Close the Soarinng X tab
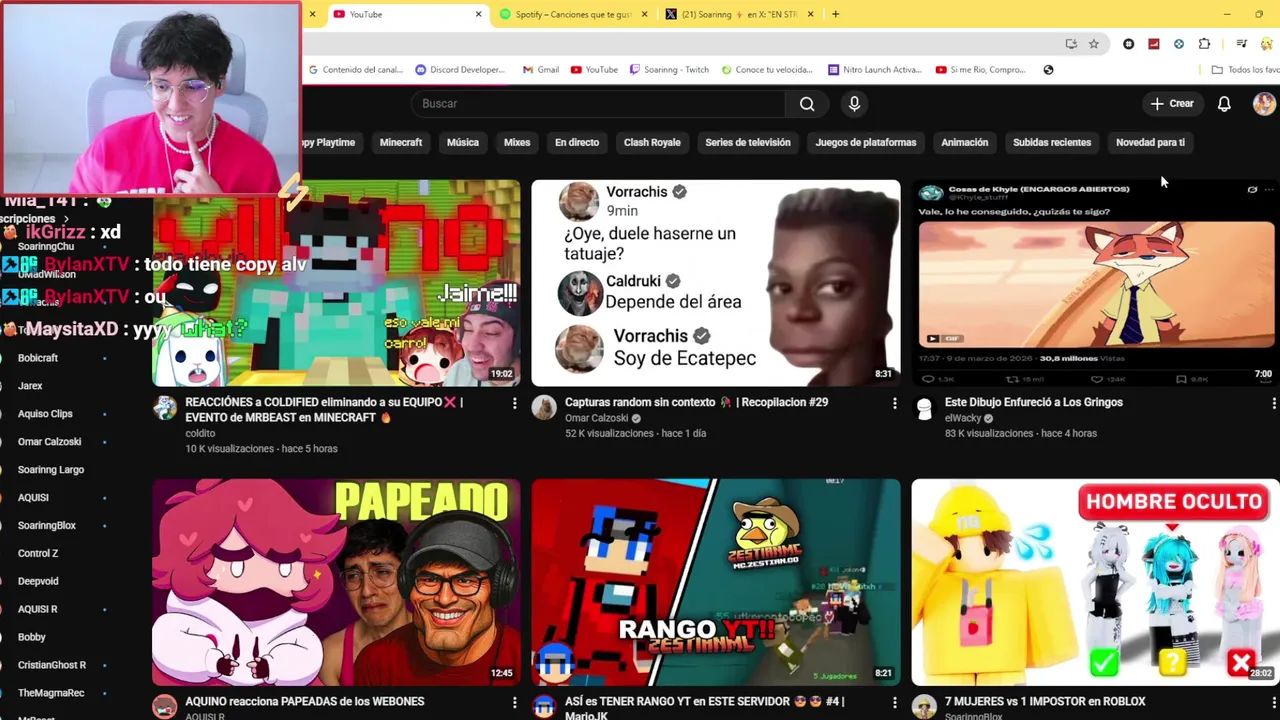Viewport: 1280px width, 720px height. (810, 14)
